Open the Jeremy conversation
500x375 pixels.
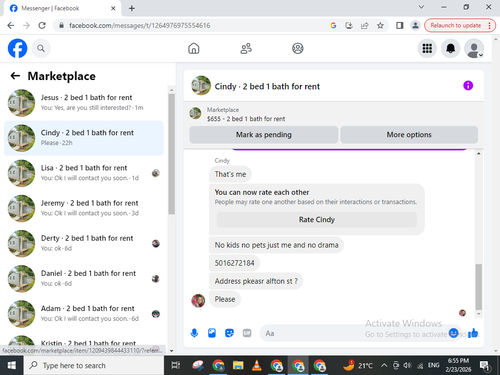[x=84, y=208]
